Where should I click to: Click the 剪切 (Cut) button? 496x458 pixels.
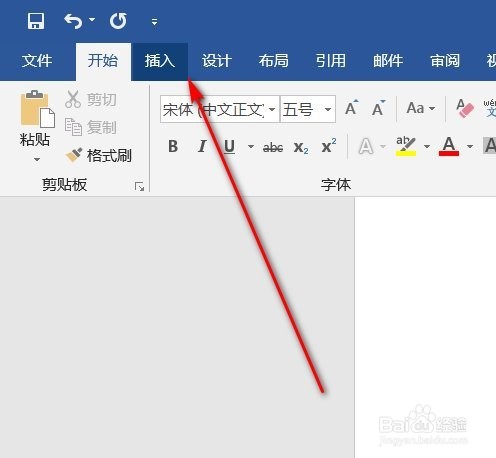point(91,99)
